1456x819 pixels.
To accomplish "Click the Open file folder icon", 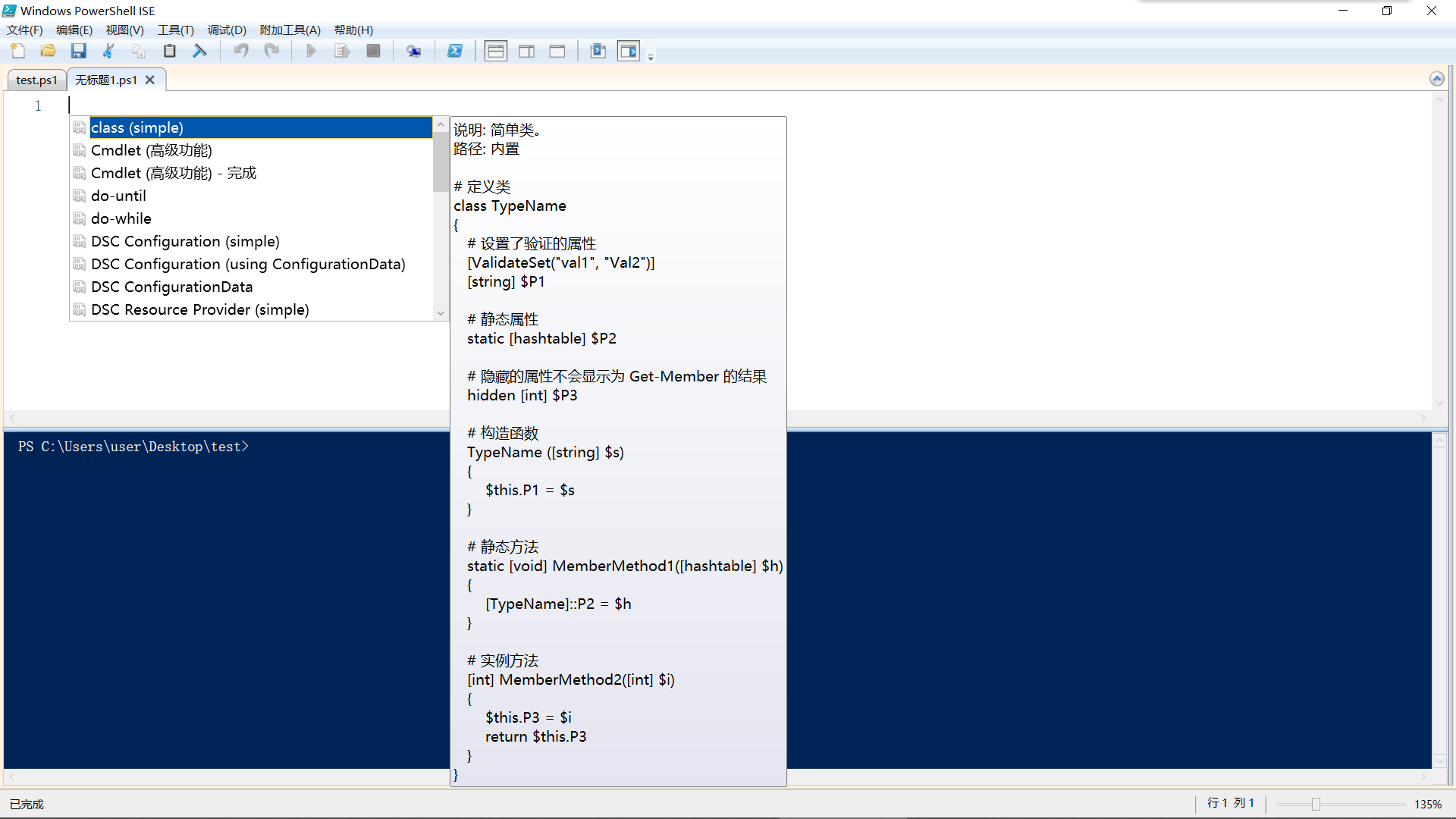I will pyautogui.click(x=49, y=51).
